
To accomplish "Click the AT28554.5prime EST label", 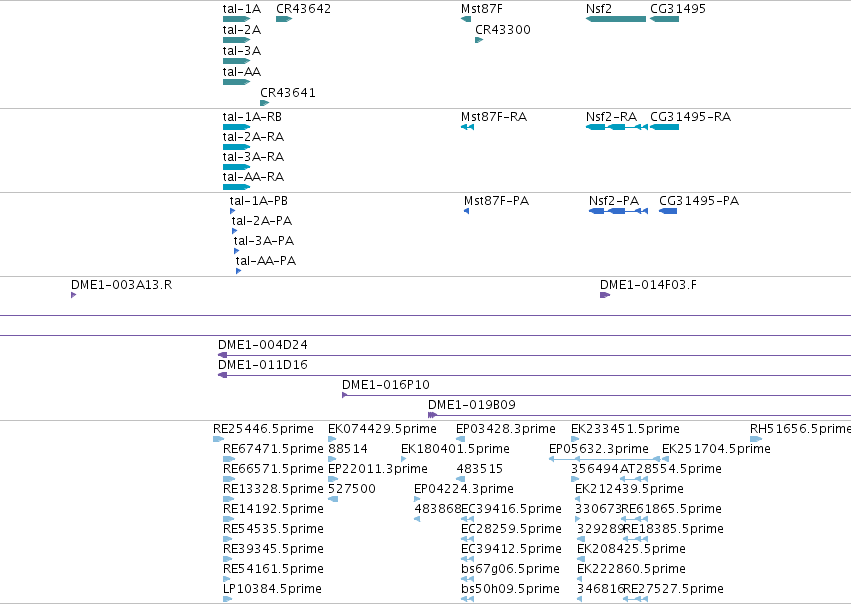I will [671, 469].
